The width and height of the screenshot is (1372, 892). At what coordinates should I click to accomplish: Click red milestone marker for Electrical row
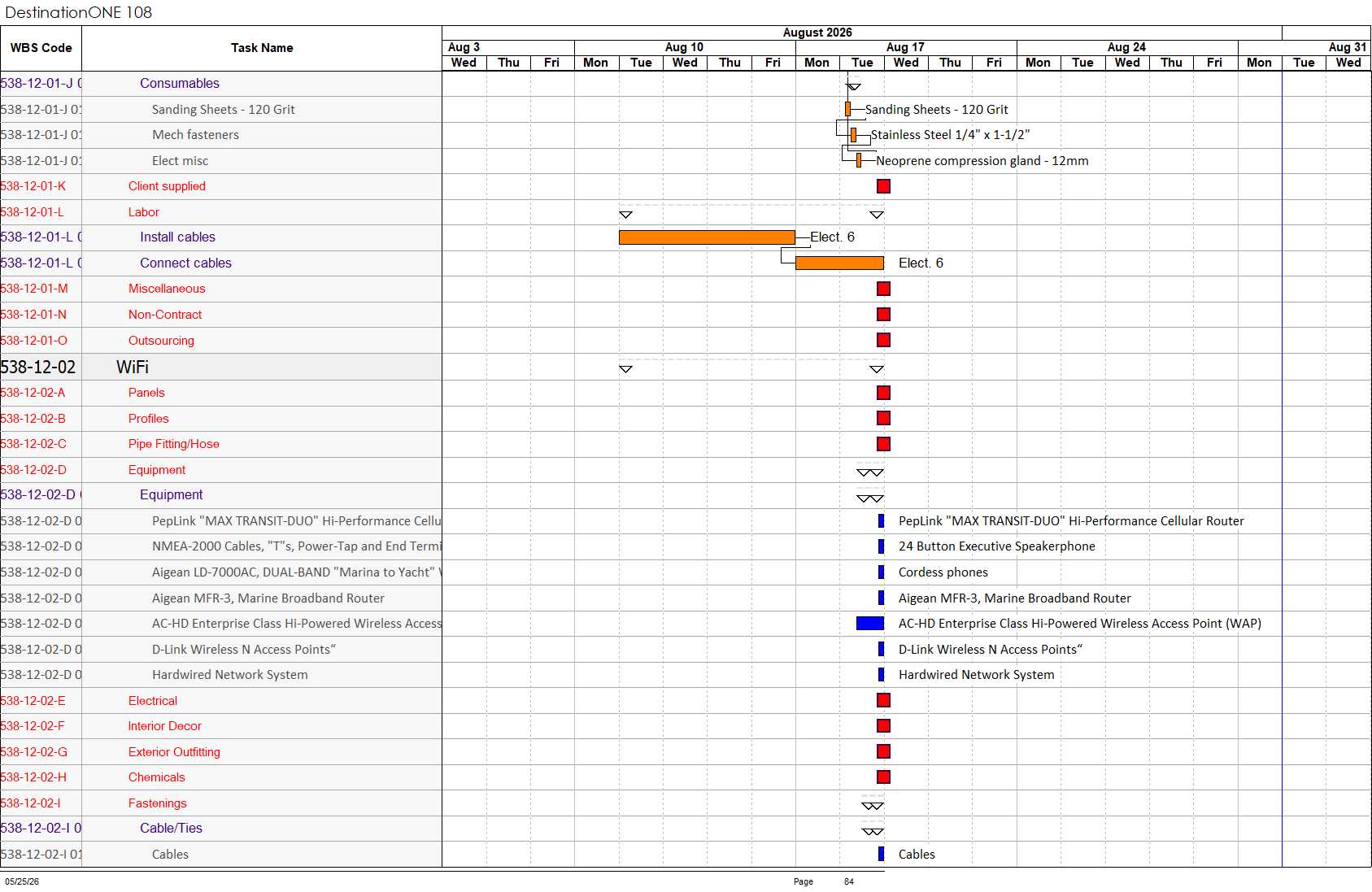click(x=884, y=700)
